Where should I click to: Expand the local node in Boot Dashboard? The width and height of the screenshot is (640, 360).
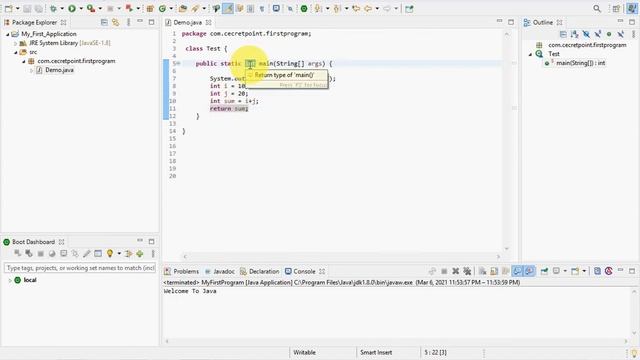10,280
